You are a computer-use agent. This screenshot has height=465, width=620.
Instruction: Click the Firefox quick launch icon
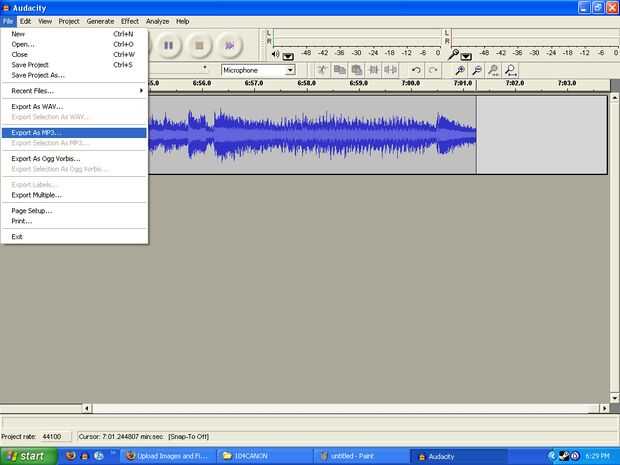click(x=71, y=456)
